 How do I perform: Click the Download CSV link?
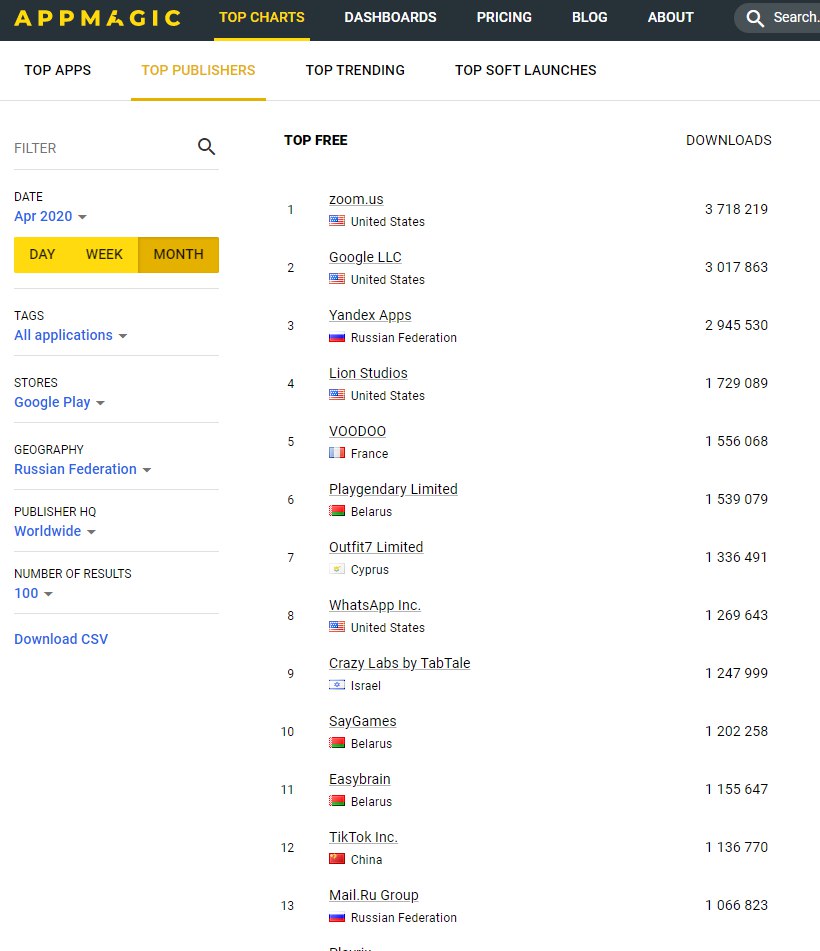[x=61, y=639]
